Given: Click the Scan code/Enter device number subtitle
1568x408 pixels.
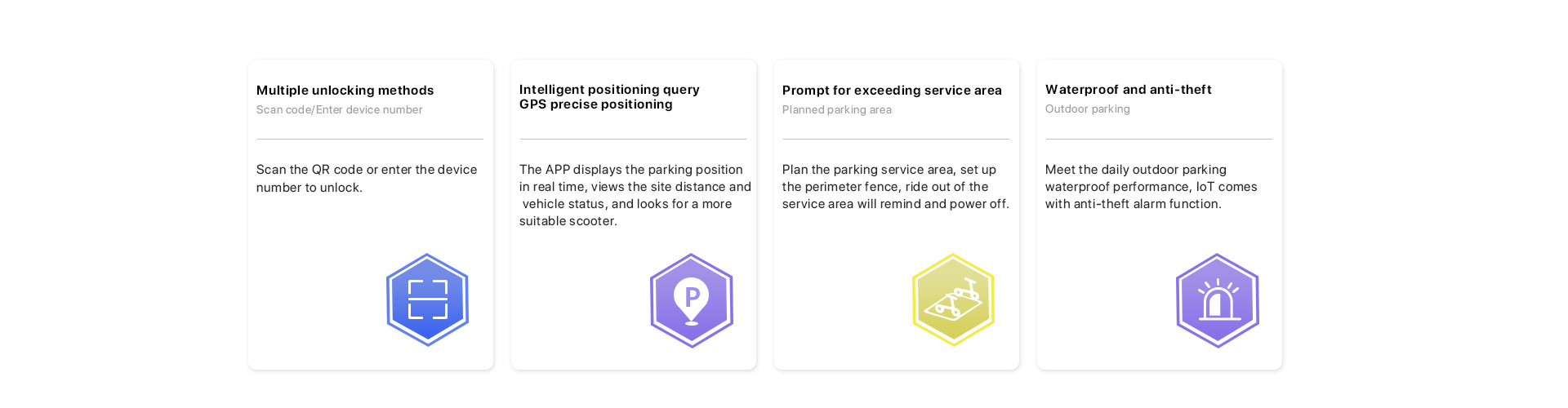Looking at the screenshot, I should point(339,110).
